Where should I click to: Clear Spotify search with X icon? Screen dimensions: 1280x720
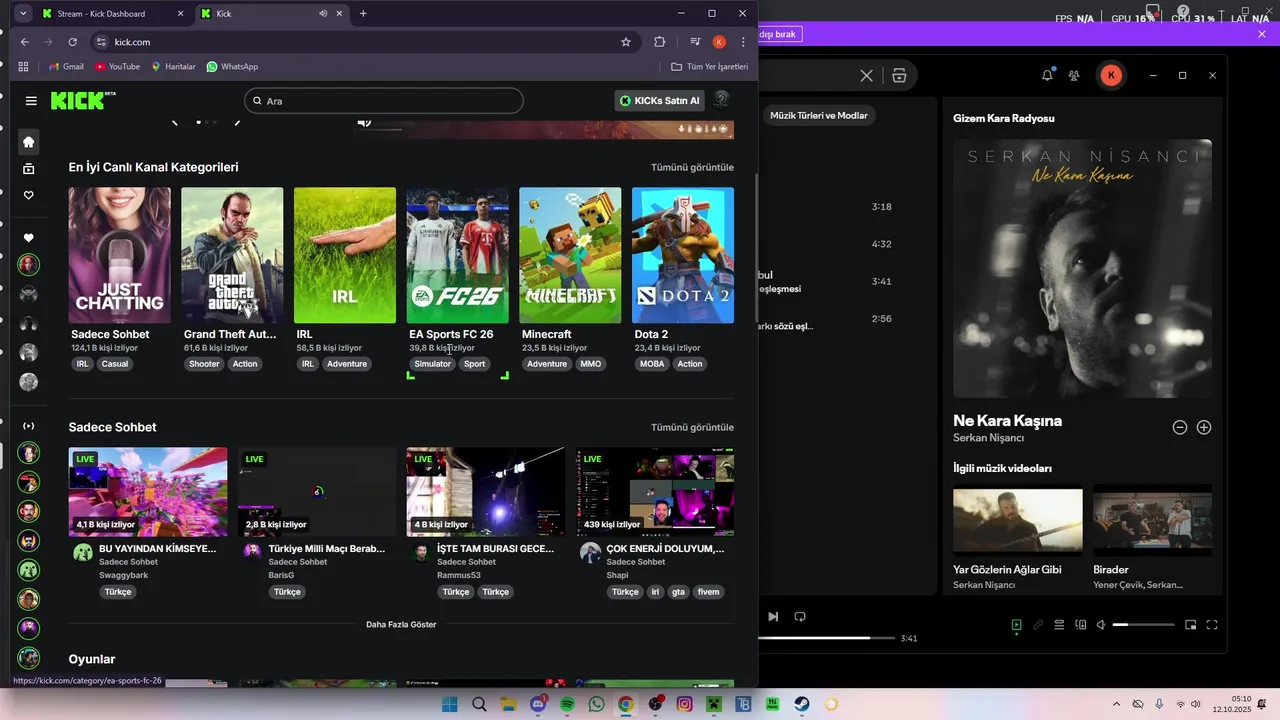point(867,76)
